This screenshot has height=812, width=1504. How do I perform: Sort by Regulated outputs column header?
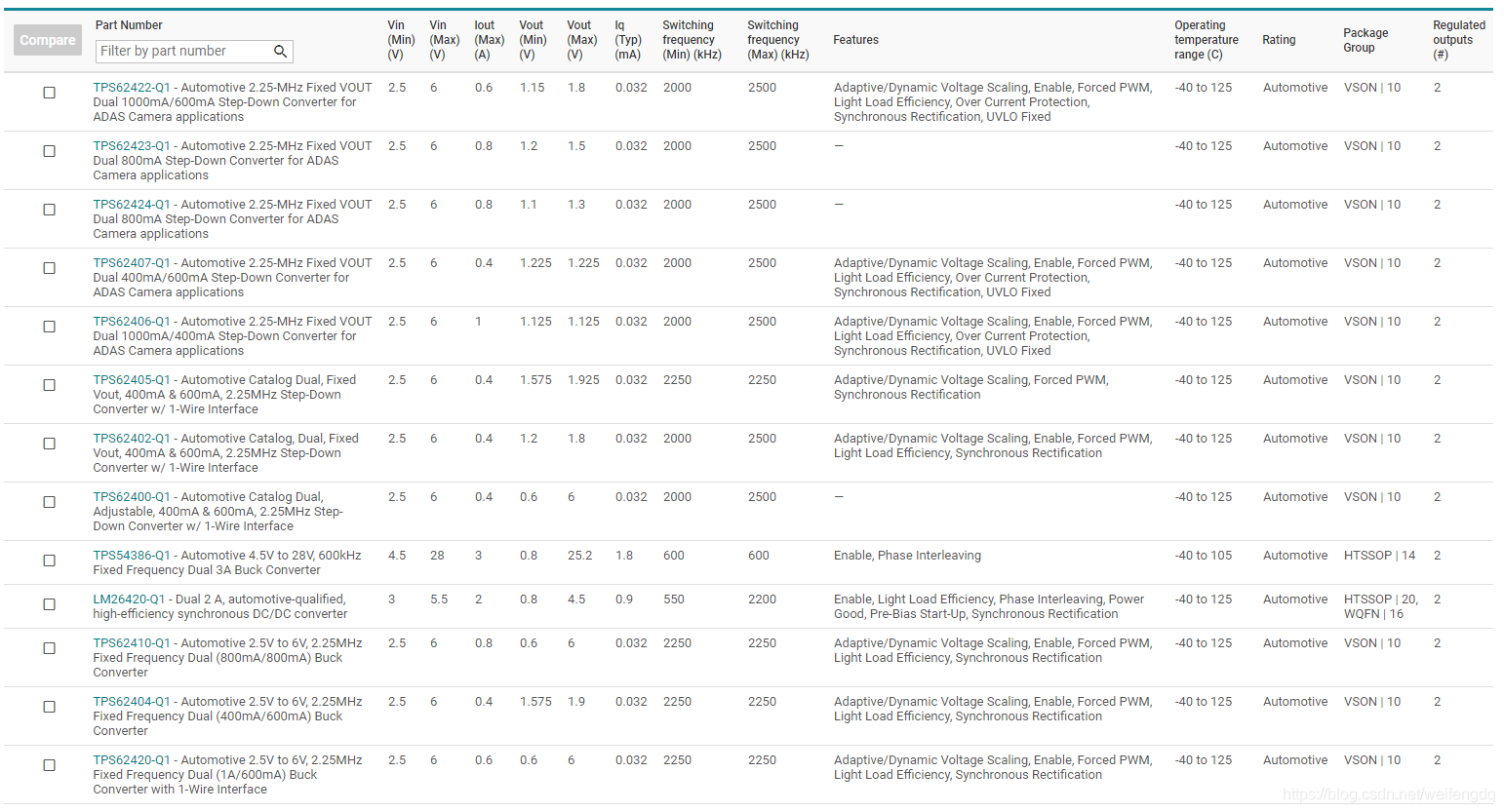tap(1458, 40)
